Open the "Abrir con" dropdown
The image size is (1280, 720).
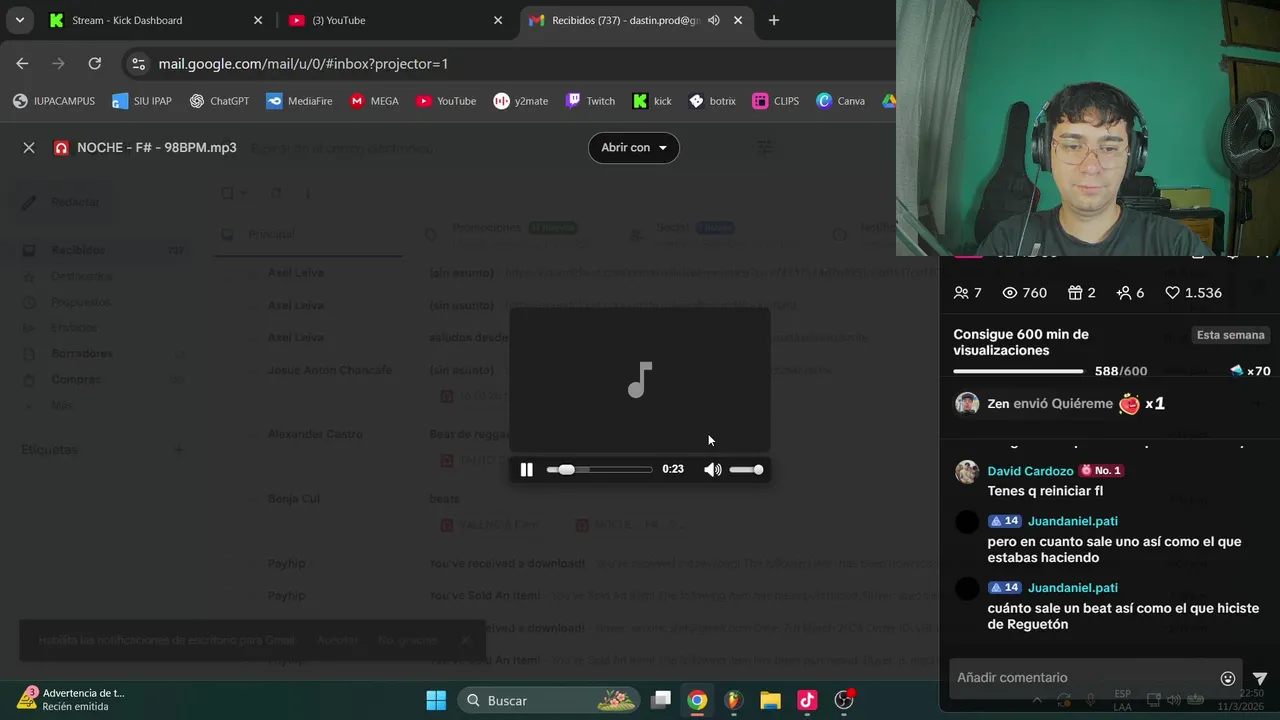click(634, 147)
